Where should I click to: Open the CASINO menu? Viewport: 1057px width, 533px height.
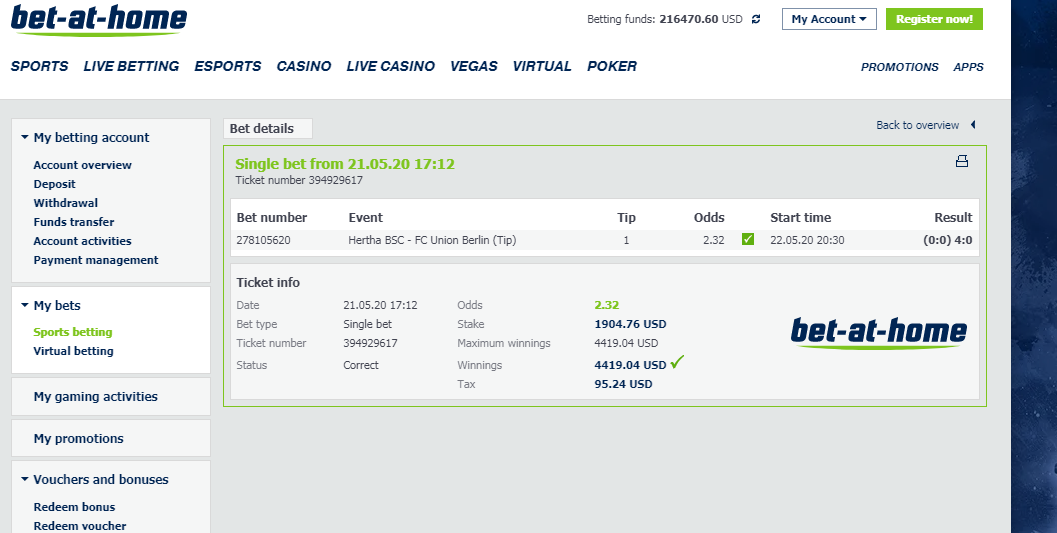[304, 66]
